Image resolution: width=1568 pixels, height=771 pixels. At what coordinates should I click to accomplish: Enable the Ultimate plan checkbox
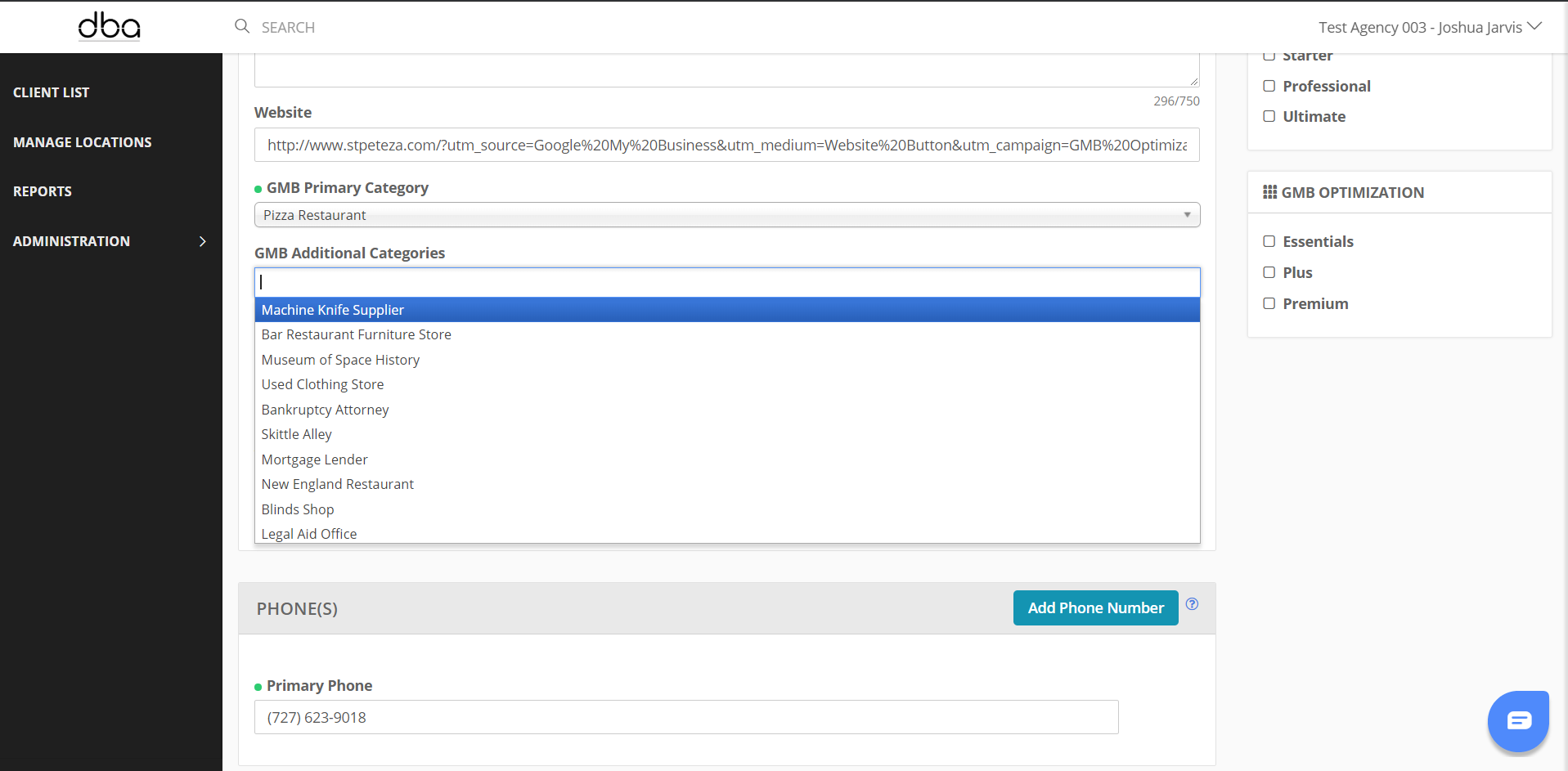(1269, 116)
